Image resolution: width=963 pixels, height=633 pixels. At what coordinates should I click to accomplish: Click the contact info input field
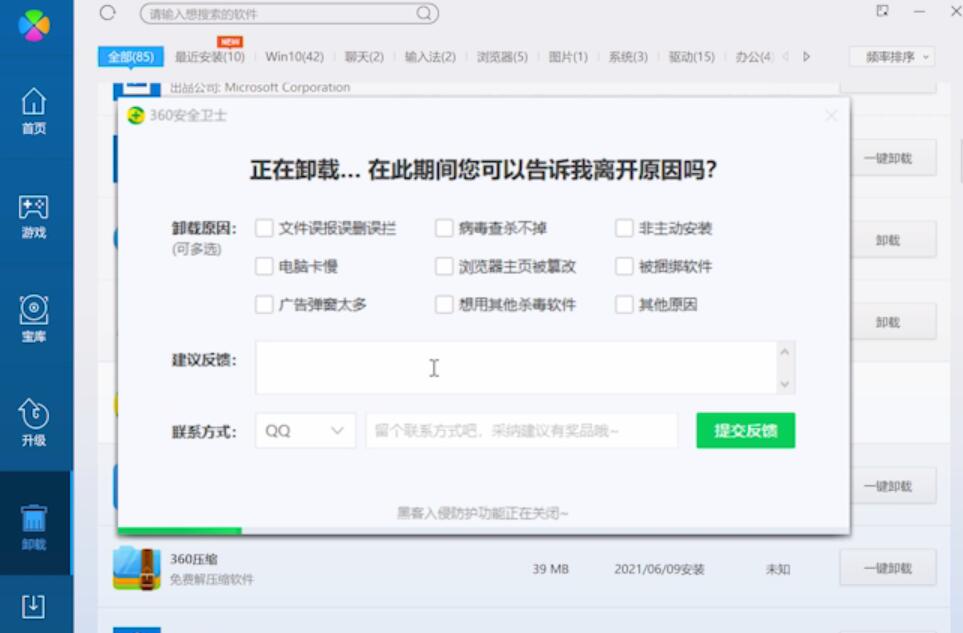521,430
